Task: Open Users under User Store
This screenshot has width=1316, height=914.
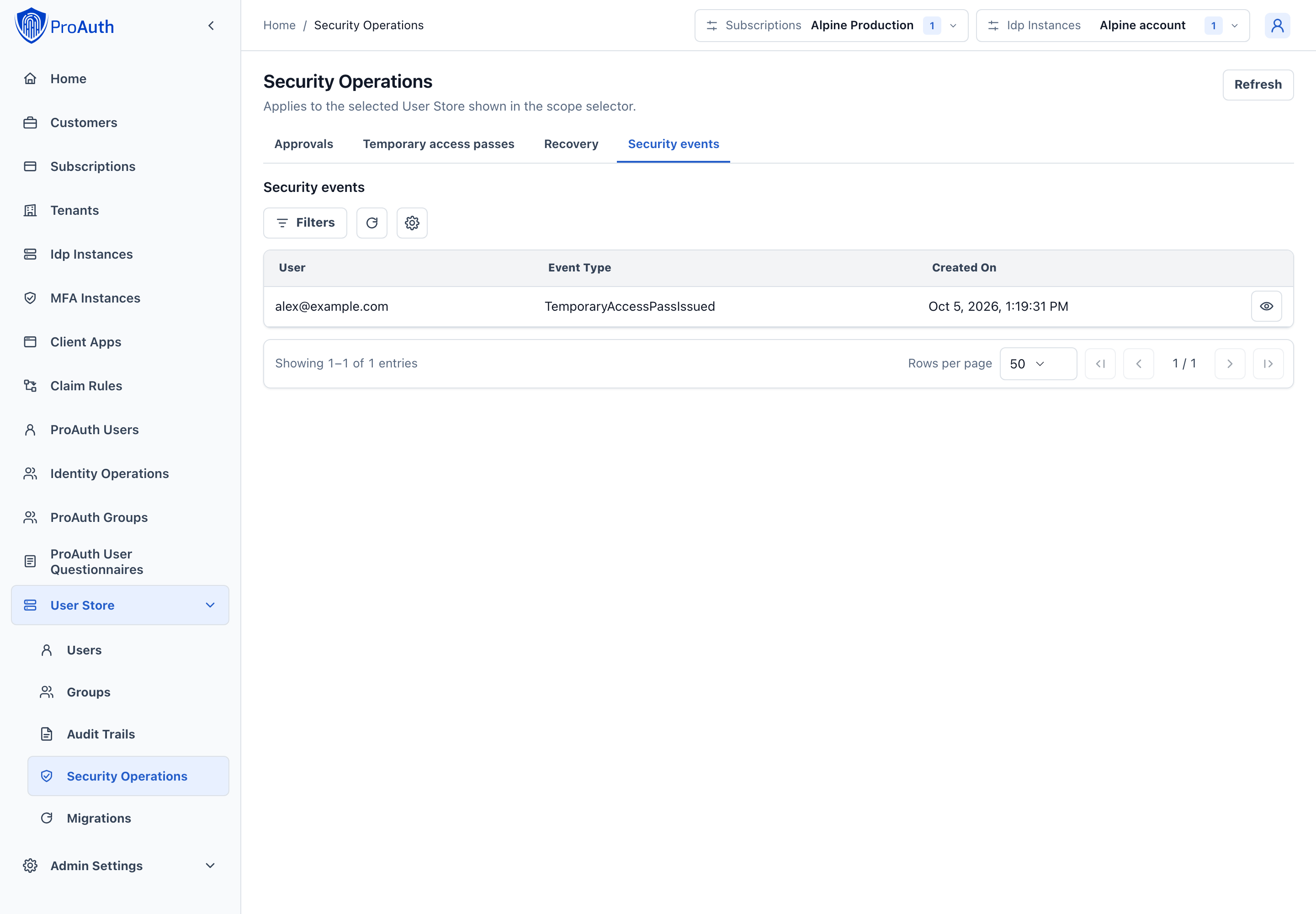Action: coord(128,650)
